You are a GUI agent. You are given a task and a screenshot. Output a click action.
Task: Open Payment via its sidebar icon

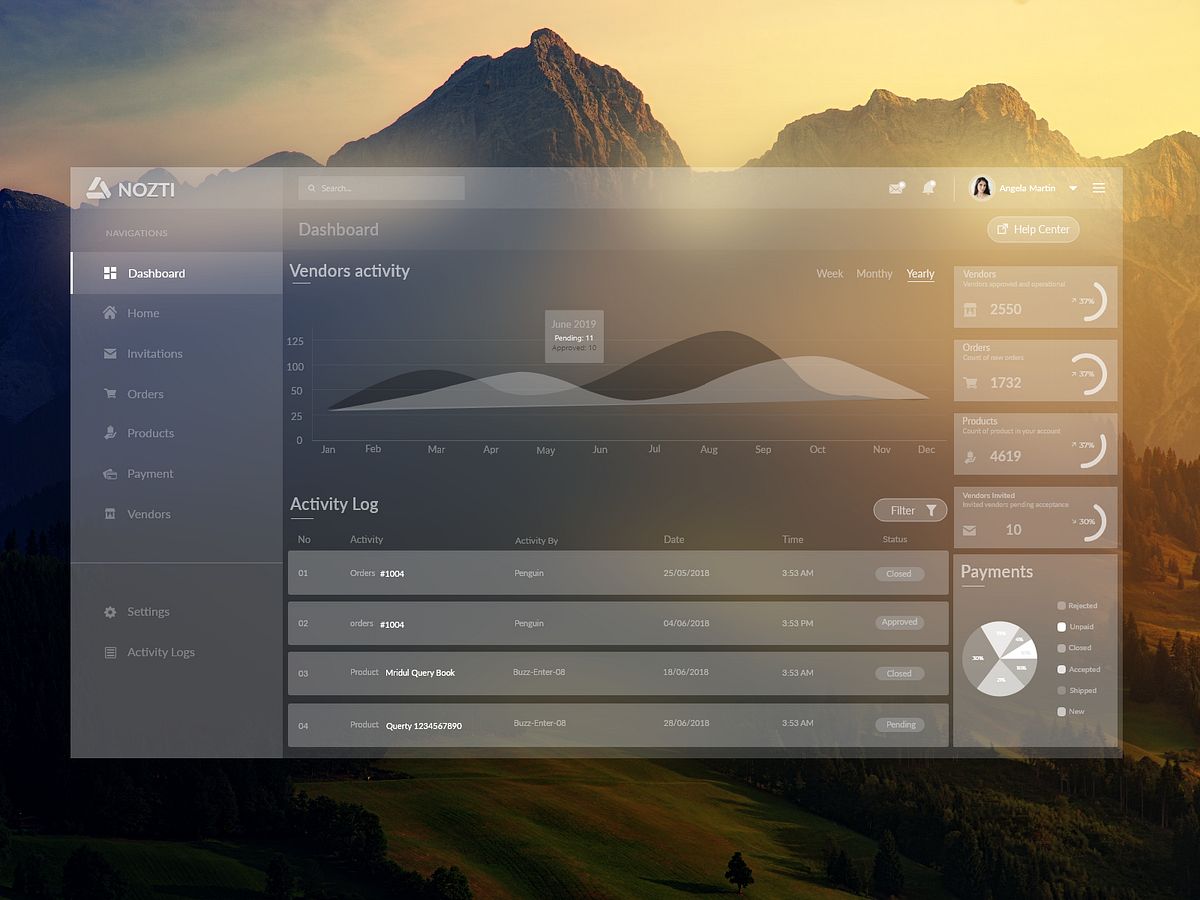point(110,473)
